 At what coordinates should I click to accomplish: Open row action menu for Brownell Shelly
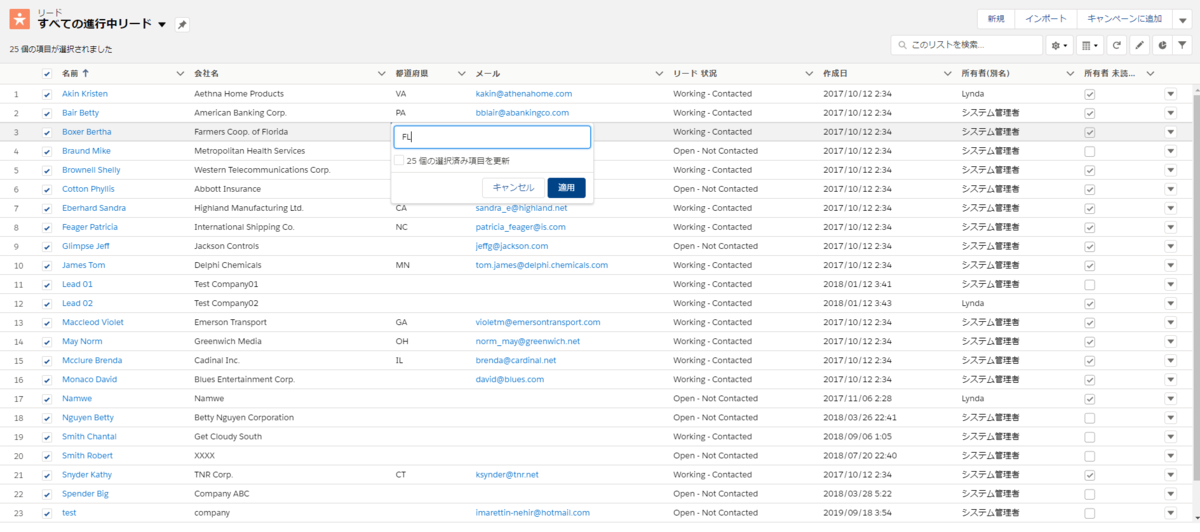pos(1171,170)
